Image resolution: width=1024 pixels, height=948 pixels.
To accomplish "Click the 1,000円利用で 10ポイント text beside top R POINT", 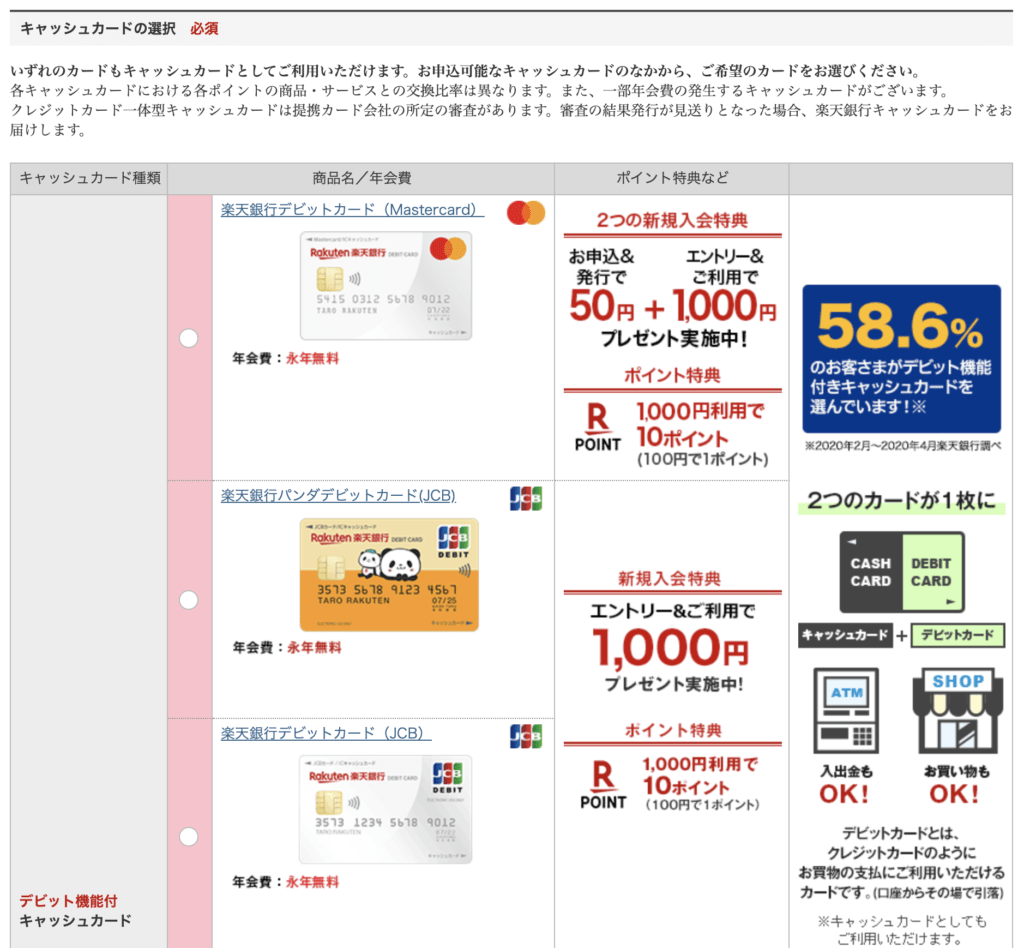I will pos(700,424).
